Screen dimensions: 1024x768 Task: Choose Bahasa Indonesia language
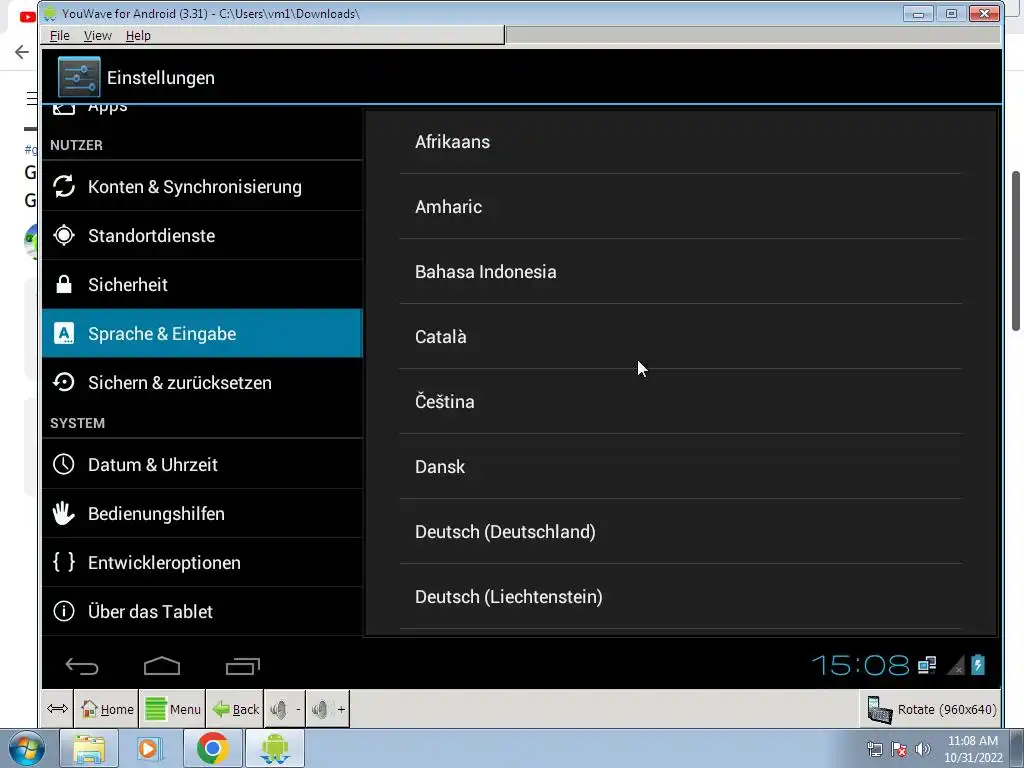680,272
